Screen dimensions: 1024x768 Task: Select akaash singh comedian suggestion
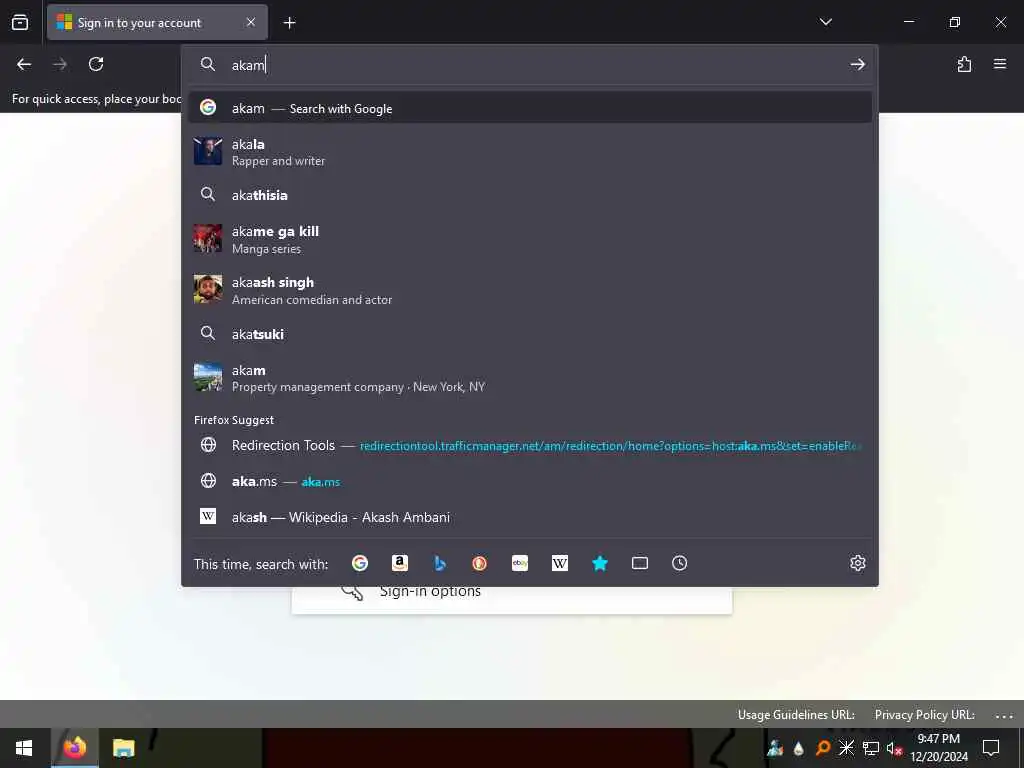pyautogui.click(x=530, y=290)
